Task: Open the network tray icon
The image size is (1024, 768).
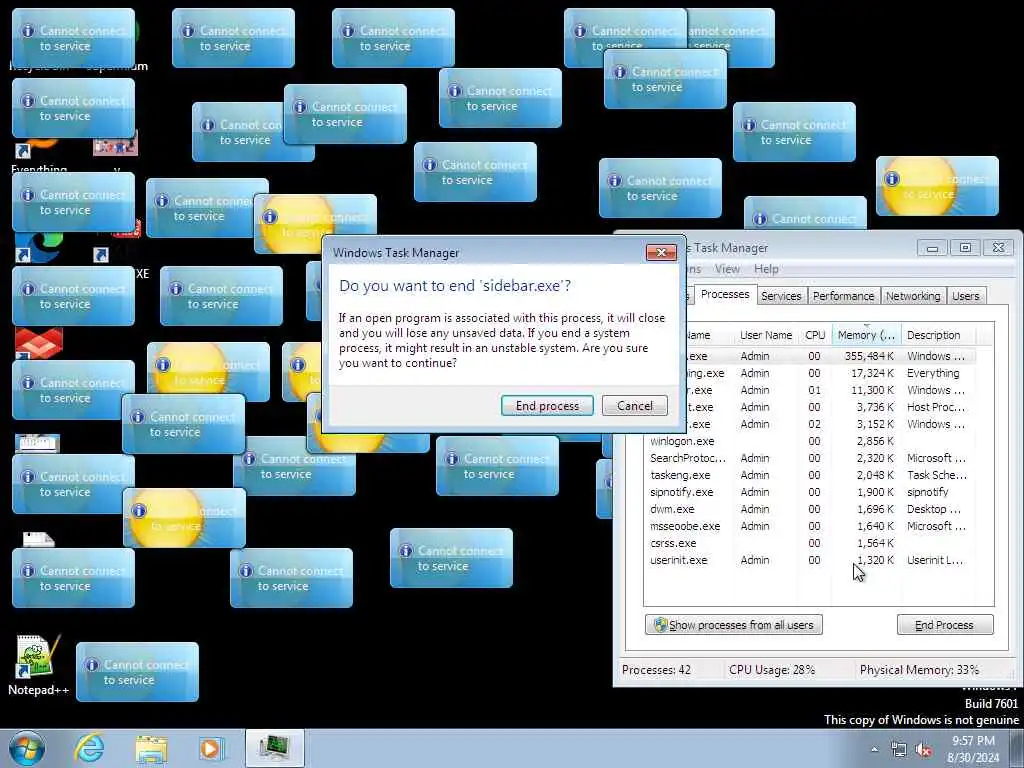Action: (899, 750)
